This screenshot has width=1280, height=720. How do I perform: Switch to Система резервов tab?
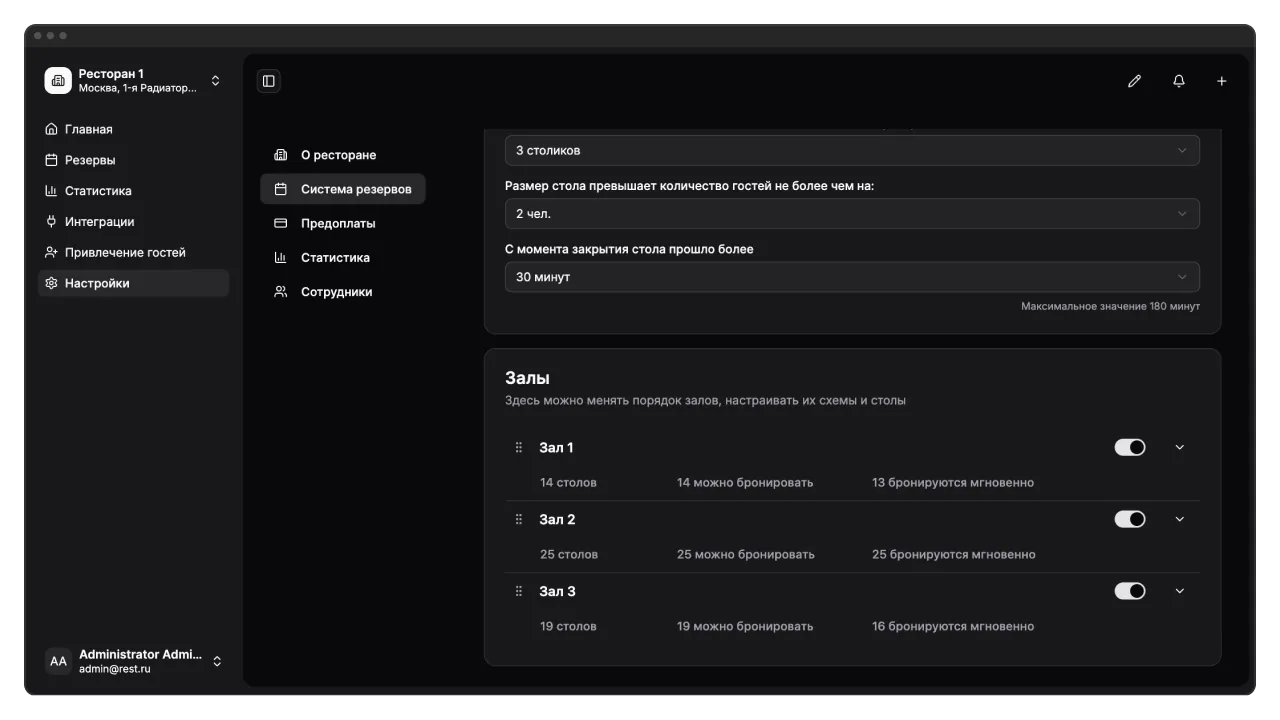(343, 189)
